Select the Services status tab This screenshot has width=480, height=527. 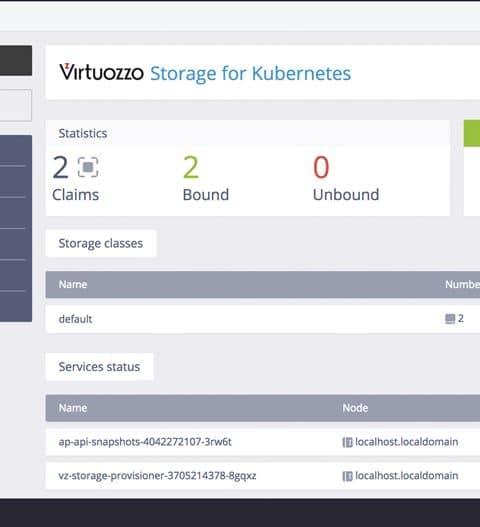click(x=99, y=367)
